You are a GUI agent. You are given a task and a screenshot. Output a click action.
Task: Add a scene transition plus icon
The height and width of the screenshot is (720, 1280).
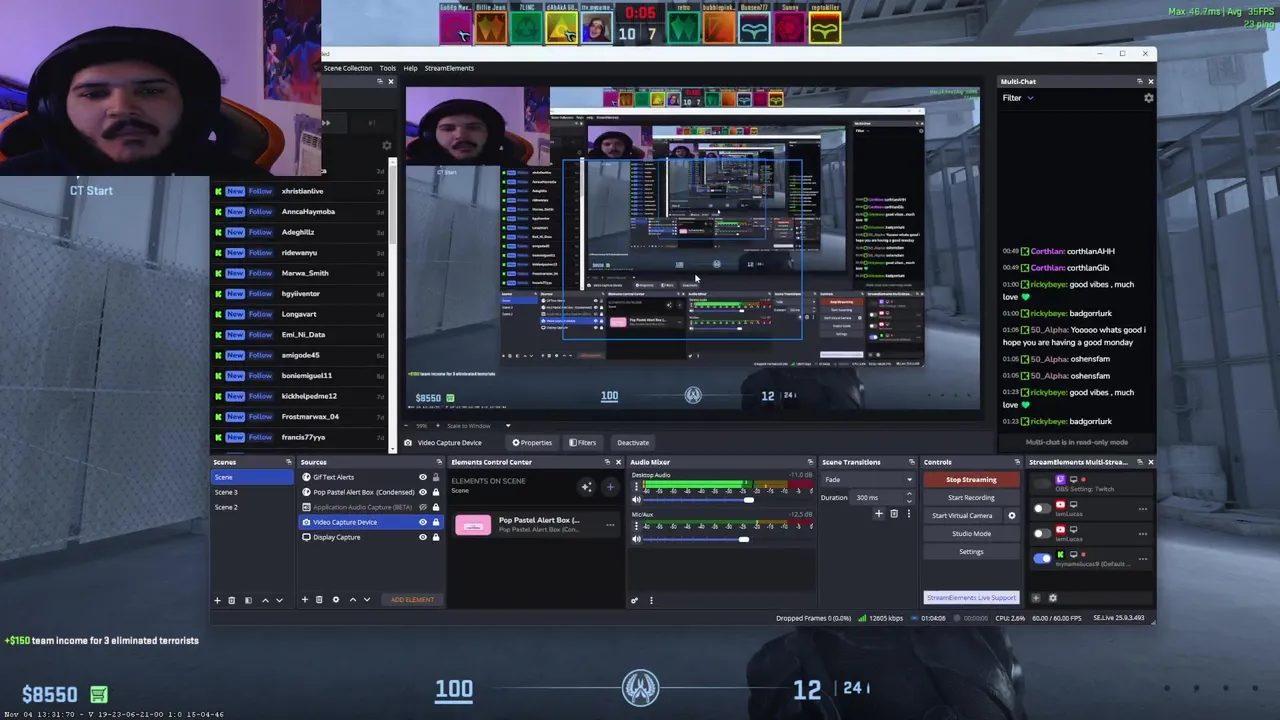[x=879, y=514]
